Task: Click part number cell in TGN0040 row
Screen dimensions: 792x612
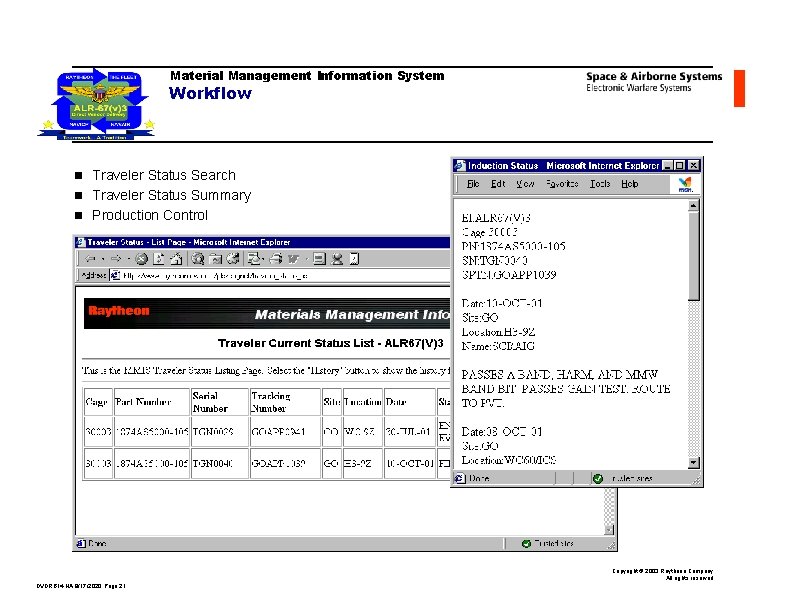Action: tap(152, 463)
